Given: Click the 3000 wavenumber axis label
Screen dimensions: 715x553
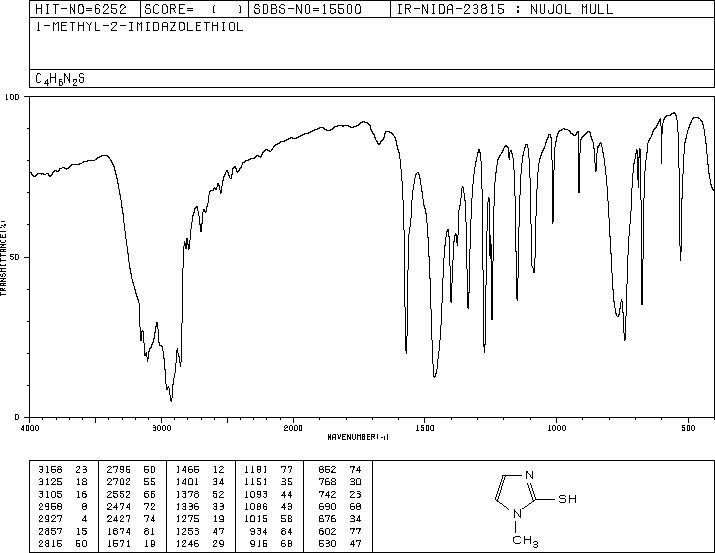Looking at the screenshot, I should pyautogui.click(x=161, y=428).
